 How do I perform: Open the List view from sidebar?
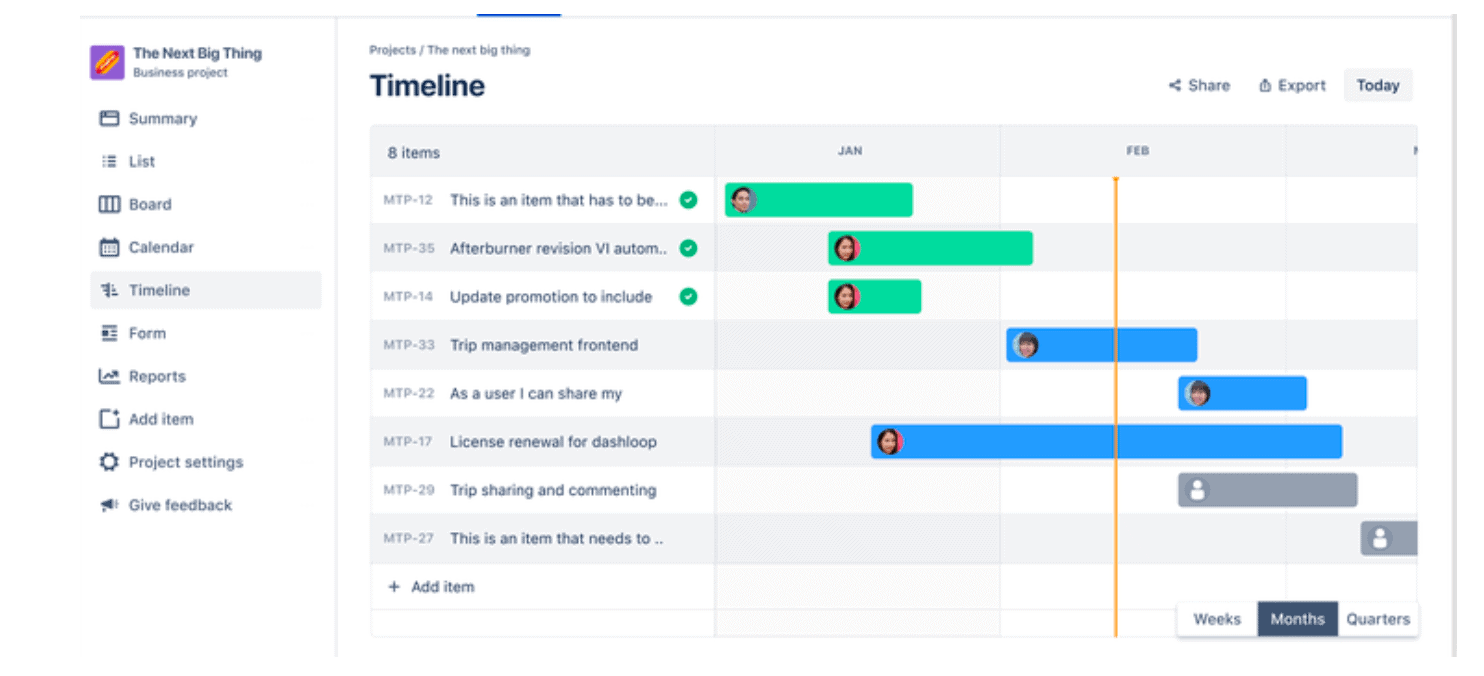pos(110,161)
